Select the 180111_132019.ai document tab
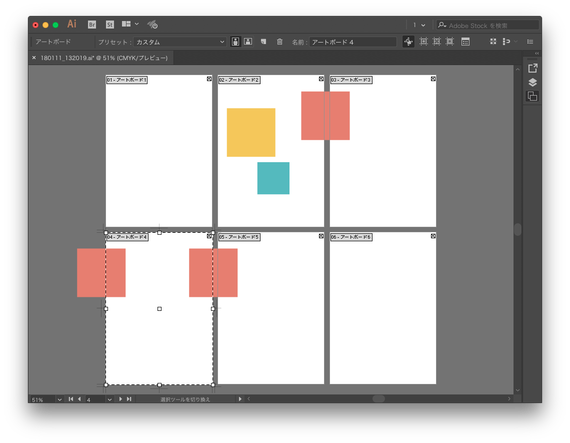Viewport: 570px width, 443px height. [104, 58]
